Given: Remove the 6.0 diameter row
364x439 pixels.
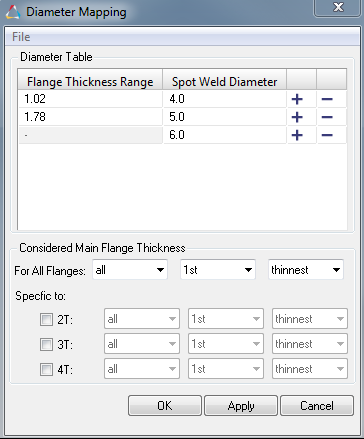Looking at the screenshot, I should (x=327, y=135).
